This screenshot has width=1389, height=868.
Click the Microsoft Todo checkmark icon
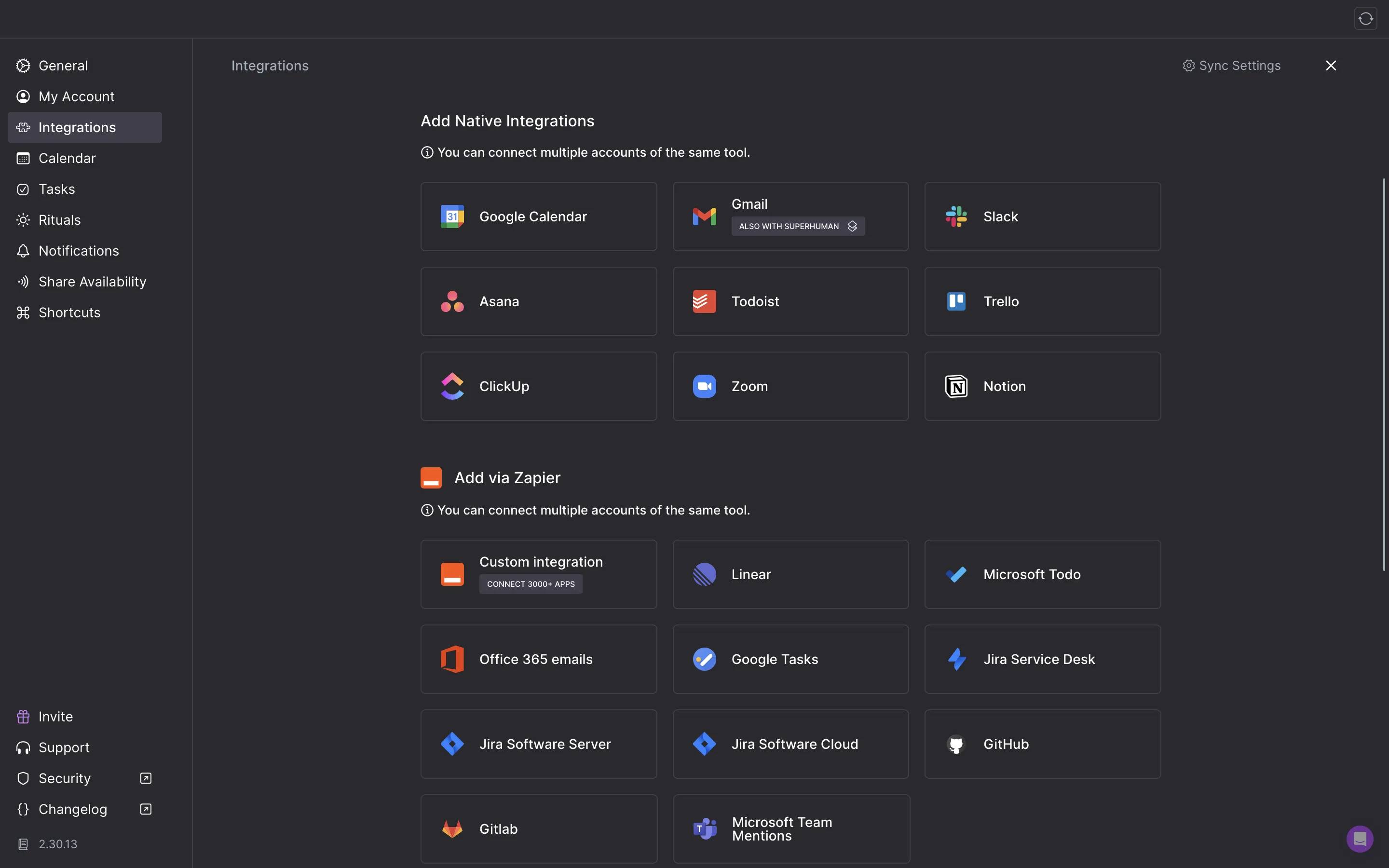coord(956,574)
